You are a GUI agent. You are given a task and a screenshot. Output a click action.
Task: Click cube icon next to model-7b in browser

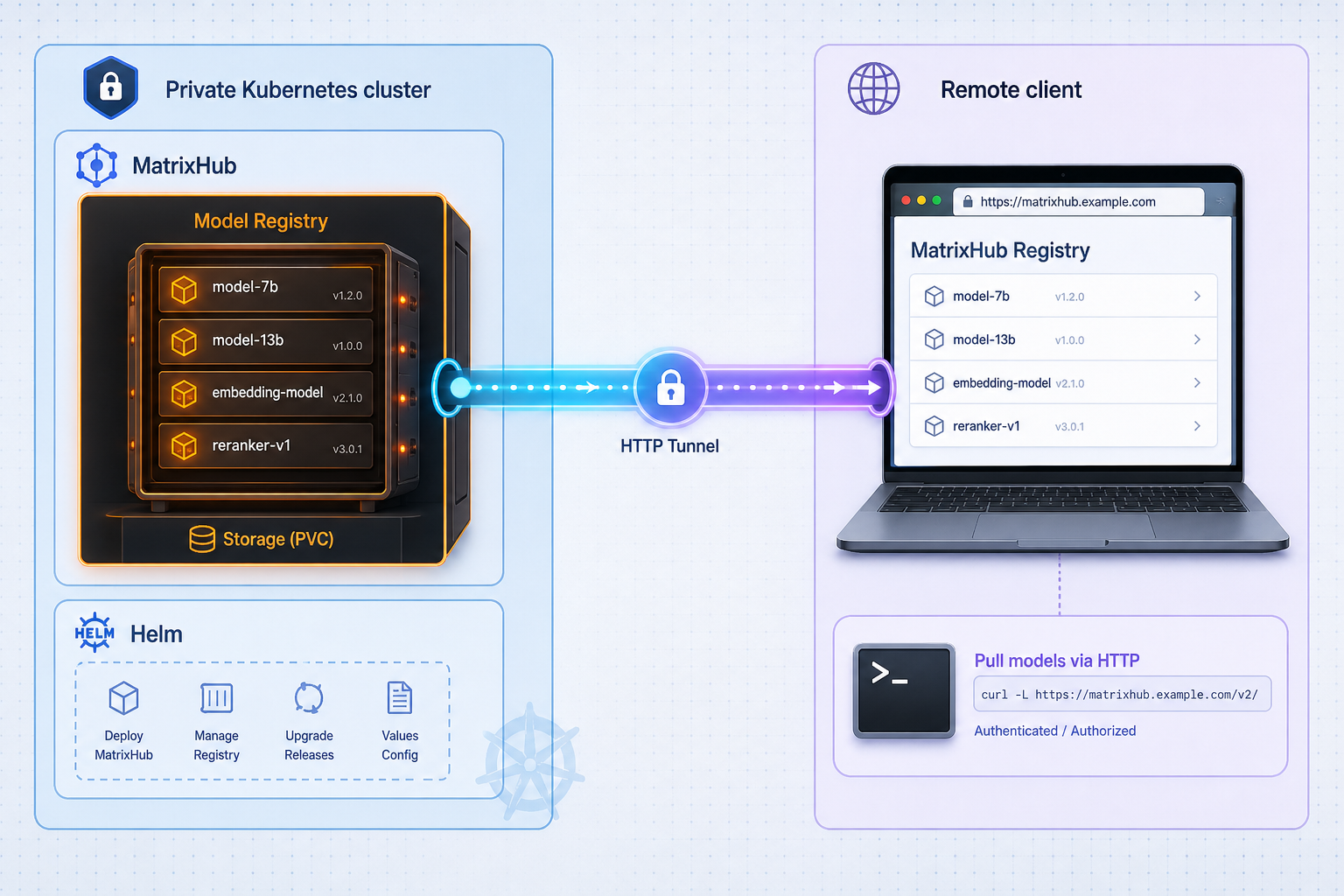click(x=934, y=296)
